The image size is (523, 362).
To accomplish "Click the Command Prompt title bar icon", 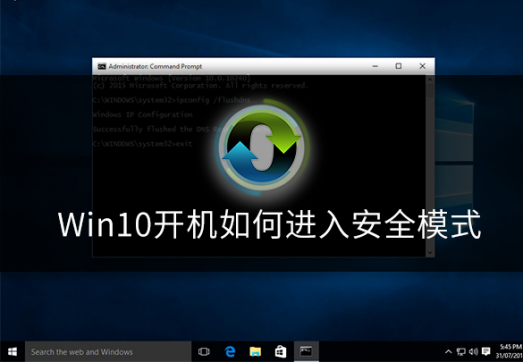I will click(102, 66).
